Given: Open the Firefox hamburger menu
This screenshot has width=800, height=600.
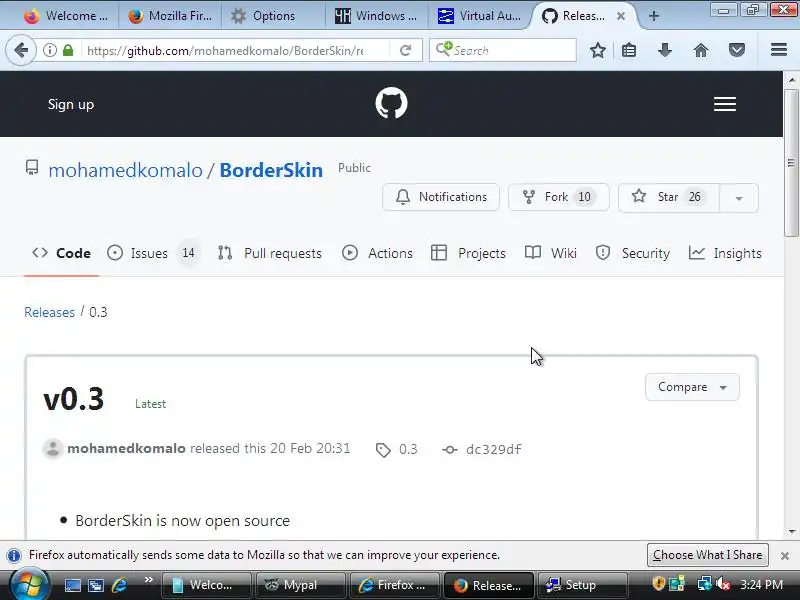Looking at the screenshot, I should click(x=779, y=50).
